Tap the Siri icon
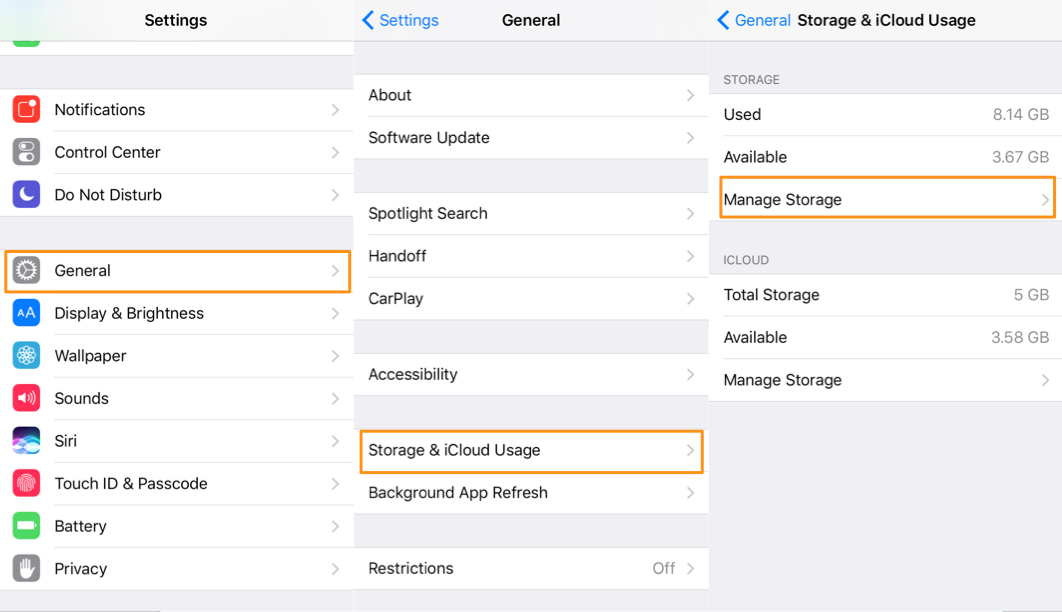This screenshot has height=612, width=1062. [x=26, y=441]
